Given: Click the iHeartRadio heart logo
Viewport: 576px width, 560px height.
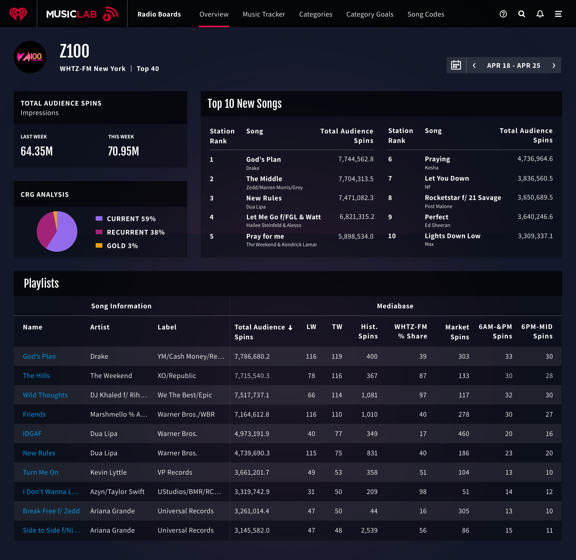Looking at the screenshot, I should (18, 14).
